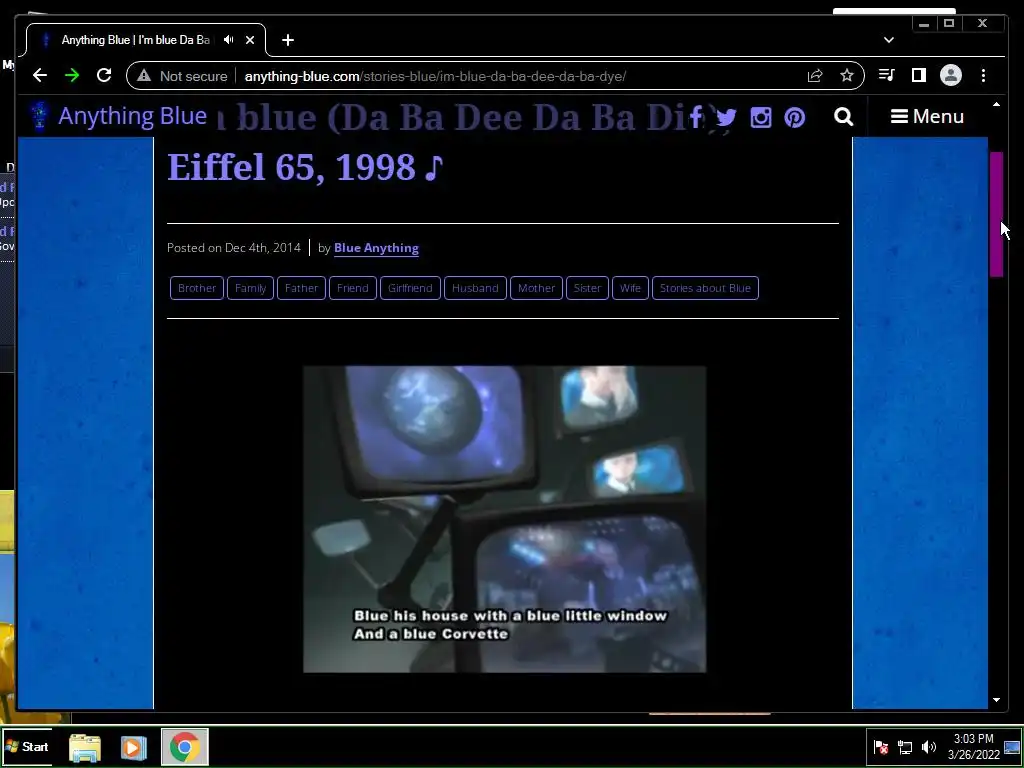Screen dimensions: 1024x768
Task: Open the system volume tray icon
Action: tap(929, 747)
